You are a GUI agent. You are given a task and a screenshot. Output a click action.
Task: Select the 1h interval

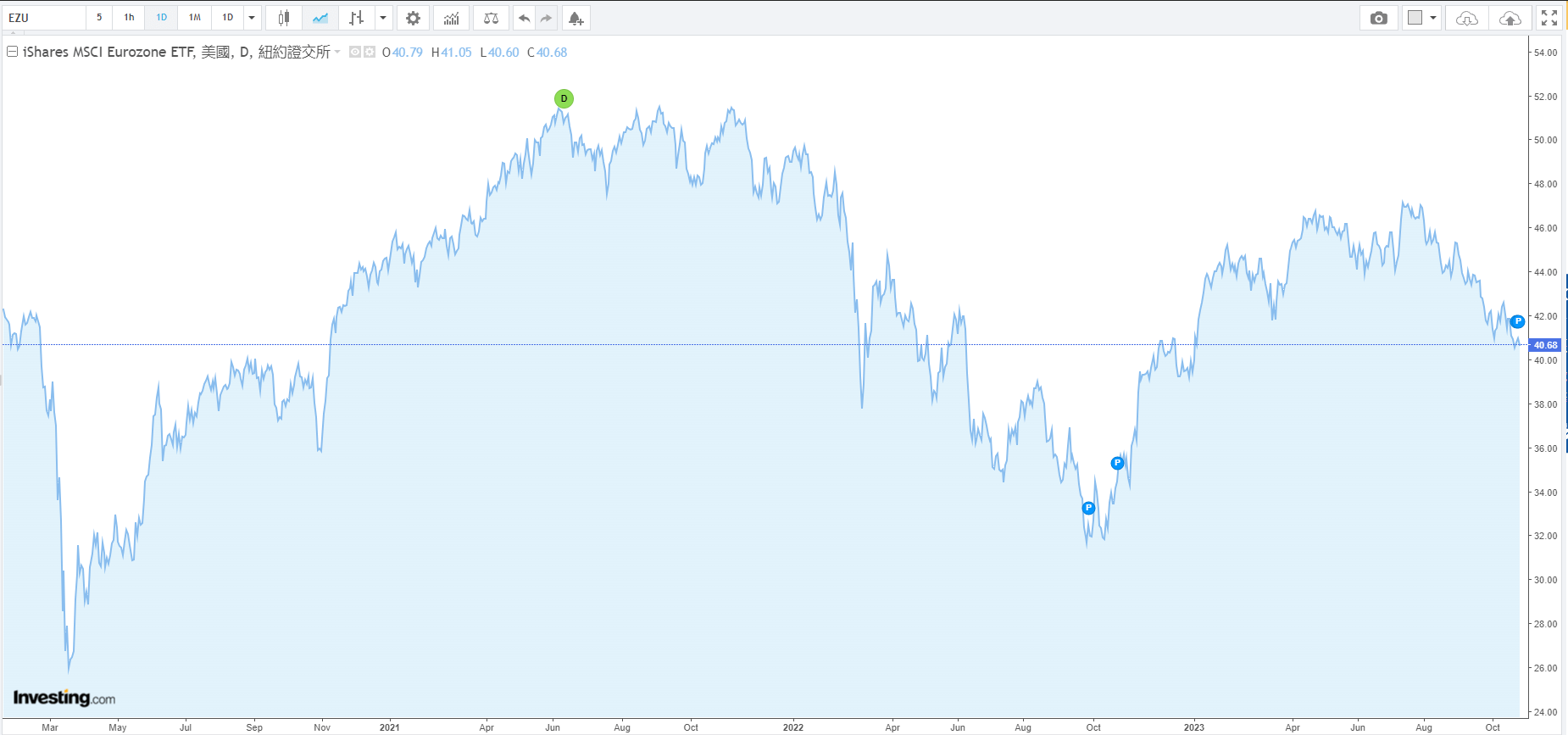click(x=129, y=18)
